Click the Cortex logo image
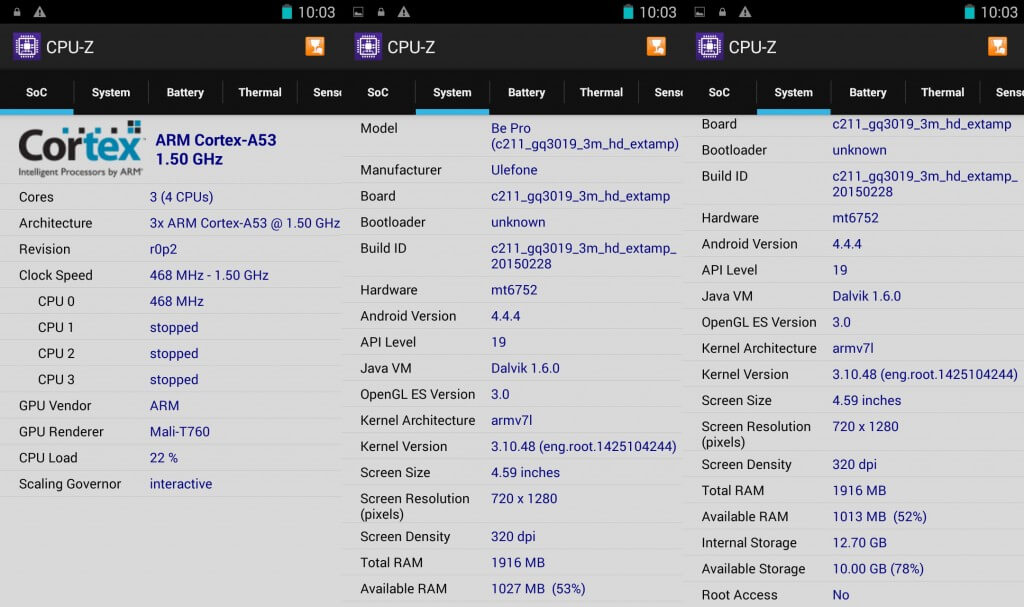This screenshot has height=607, width=1024. [80, 149]
